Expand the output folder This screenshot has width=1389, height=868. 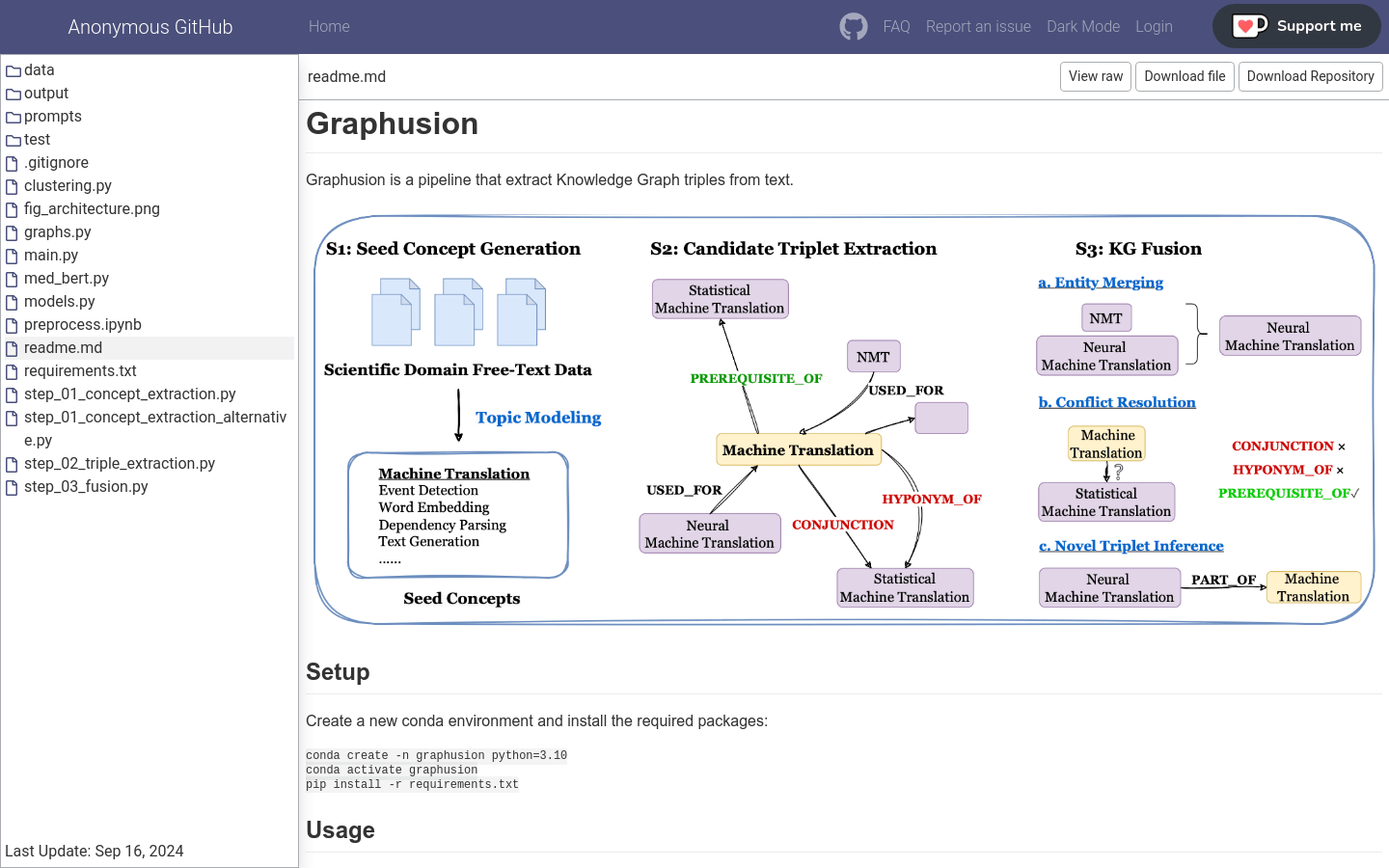(x=46, y=94)
